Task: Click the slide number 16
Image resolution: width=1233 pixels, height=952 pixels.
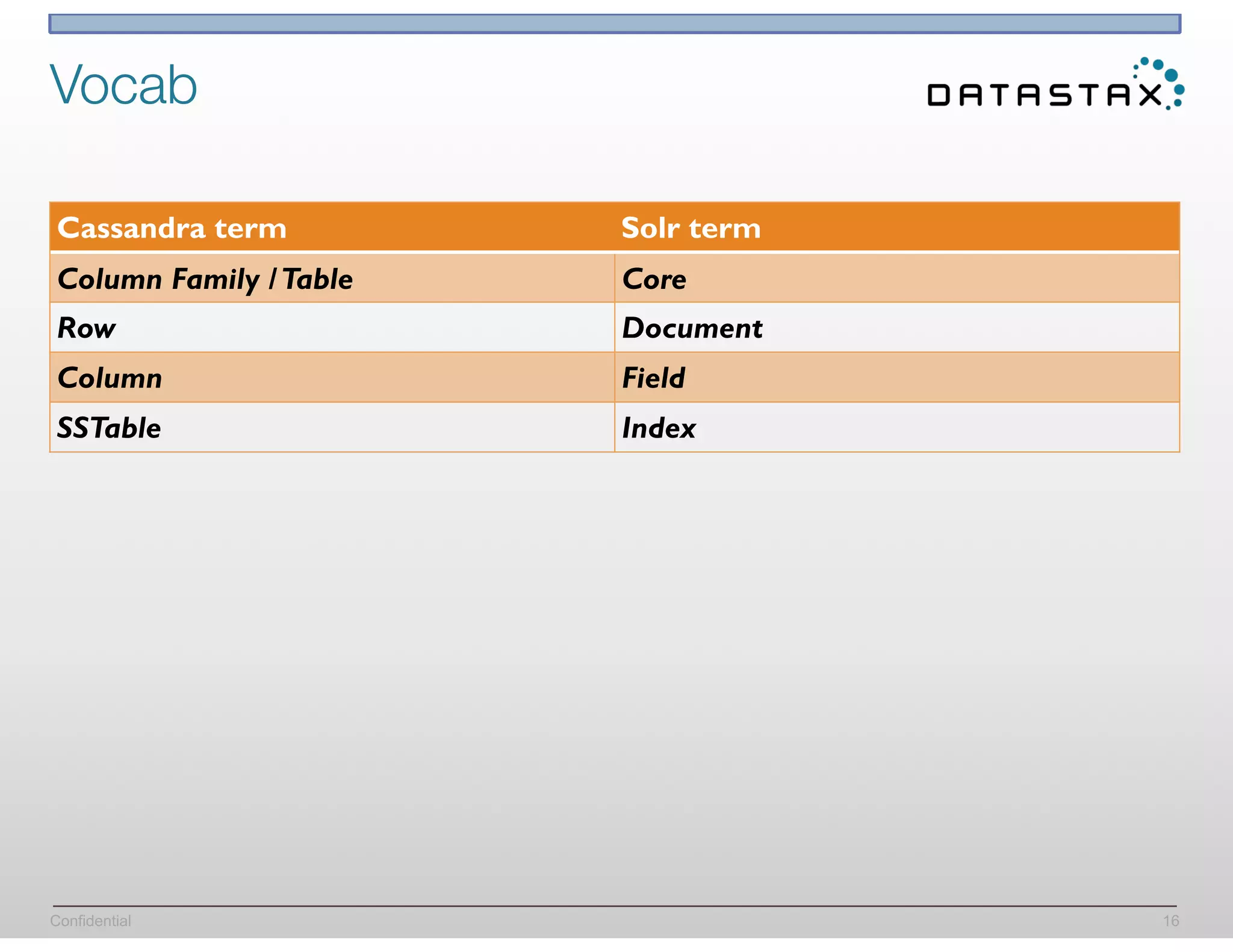Action: point(1170,921)
